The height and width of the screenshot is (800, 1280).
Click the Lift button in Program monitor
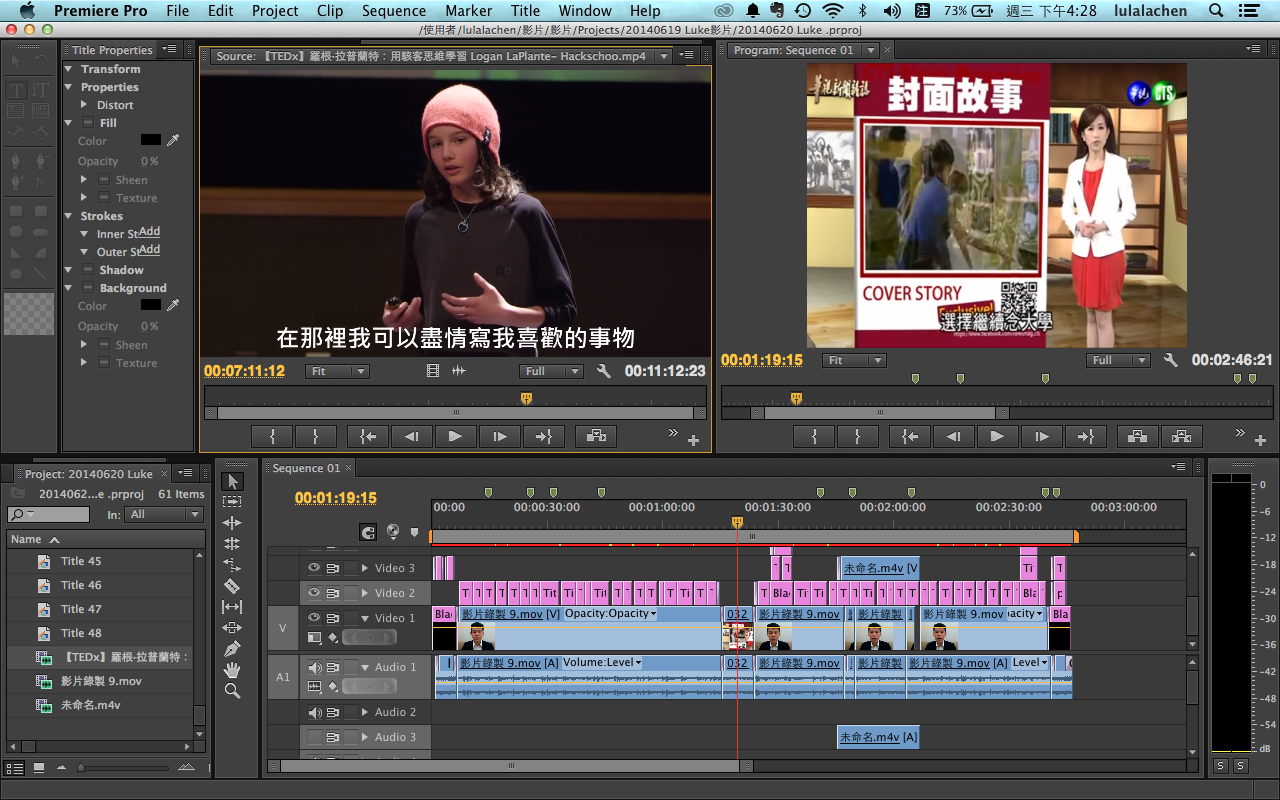[1137, 436]
